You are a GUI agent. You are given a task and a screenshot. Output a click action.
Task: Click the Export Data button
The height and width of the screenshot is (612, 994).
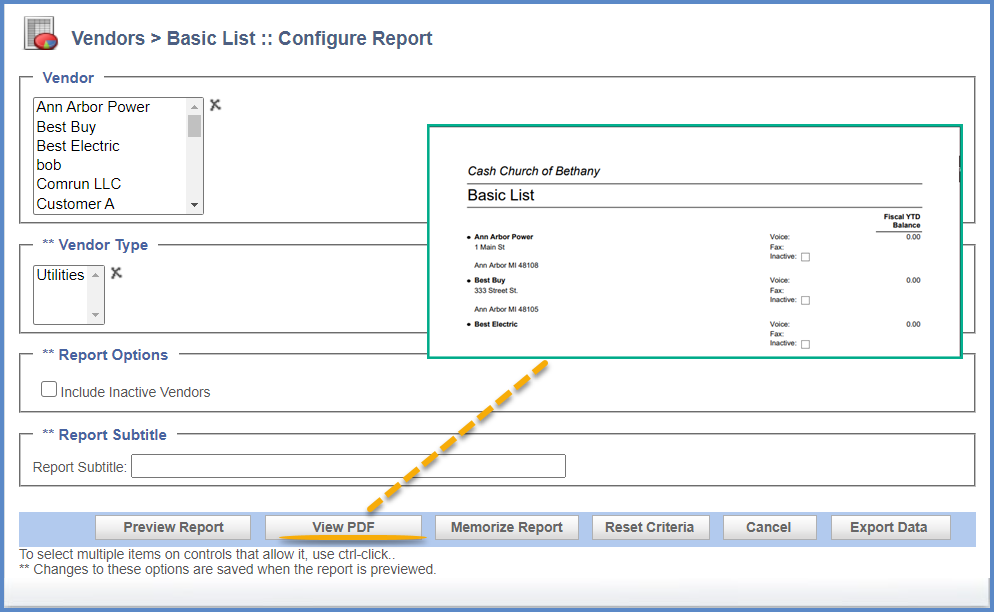click(x=889, y=527)
